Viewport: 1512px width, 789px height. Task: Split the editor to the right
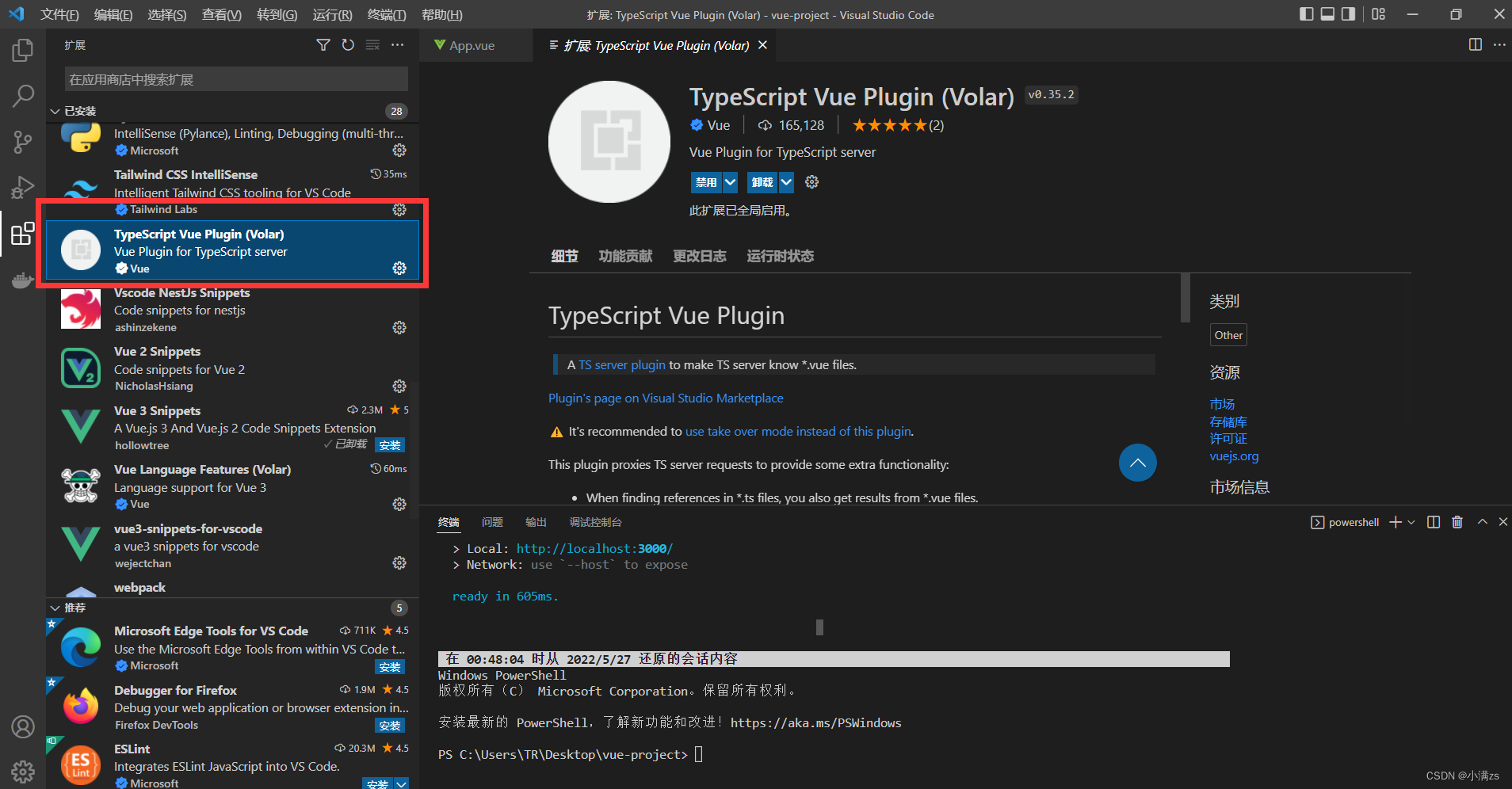1475,45
